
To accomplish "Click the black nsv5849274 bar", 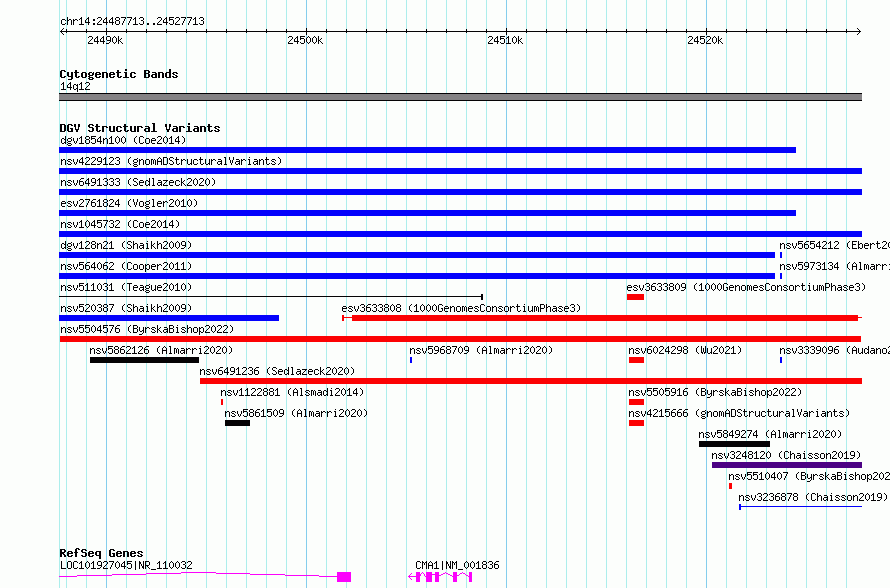I will (734, 444).
